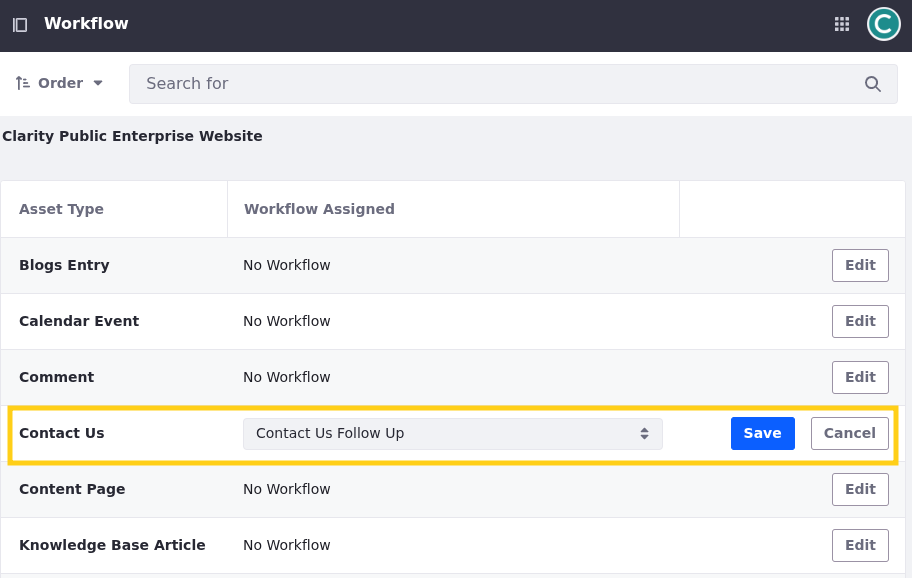The width and height of the screenshot is (912, 578).
Task: Edit the Content Page workflow
Action: coord(860,489)
